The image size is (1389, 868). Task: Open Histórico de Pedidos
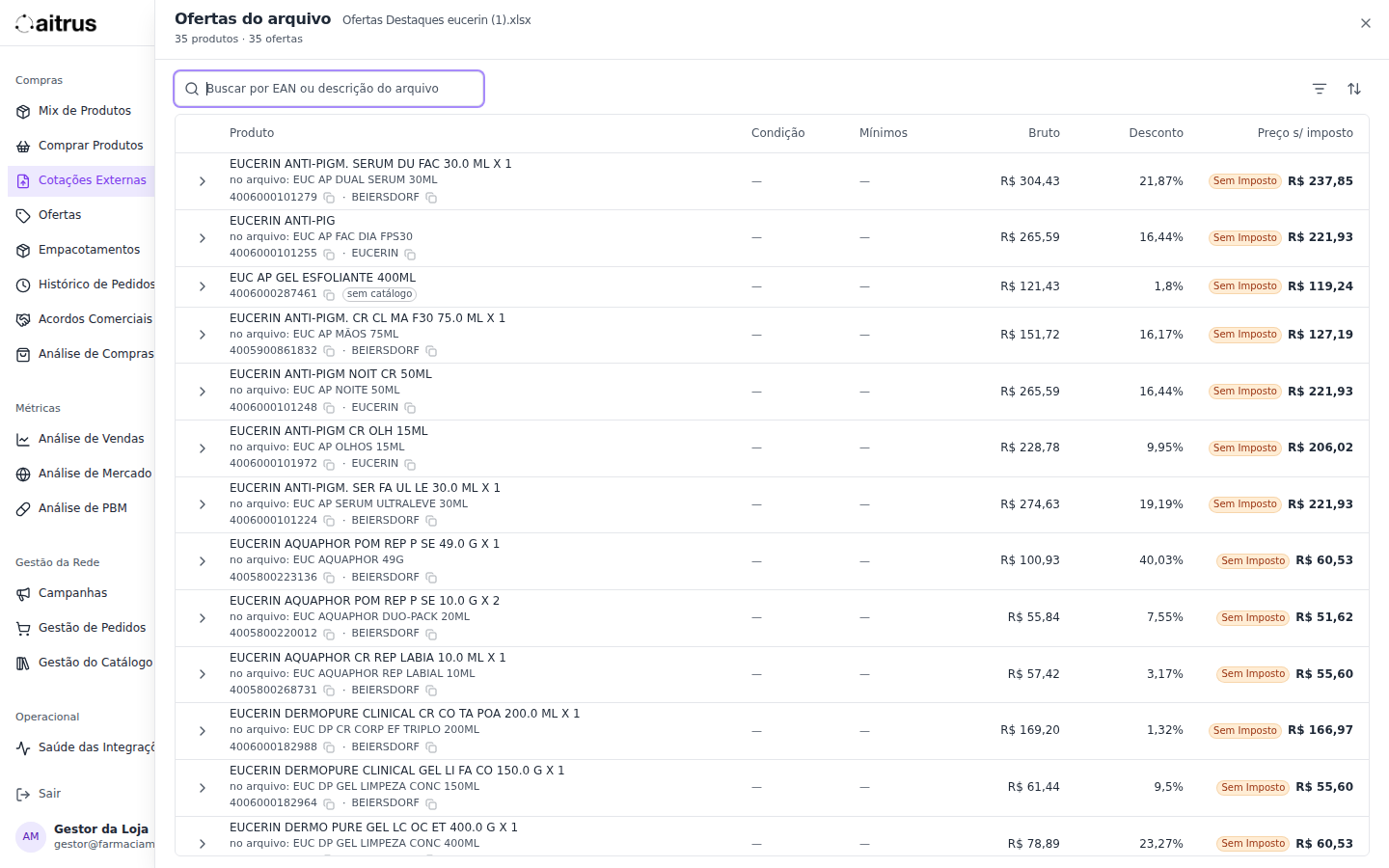pos(81,285)
